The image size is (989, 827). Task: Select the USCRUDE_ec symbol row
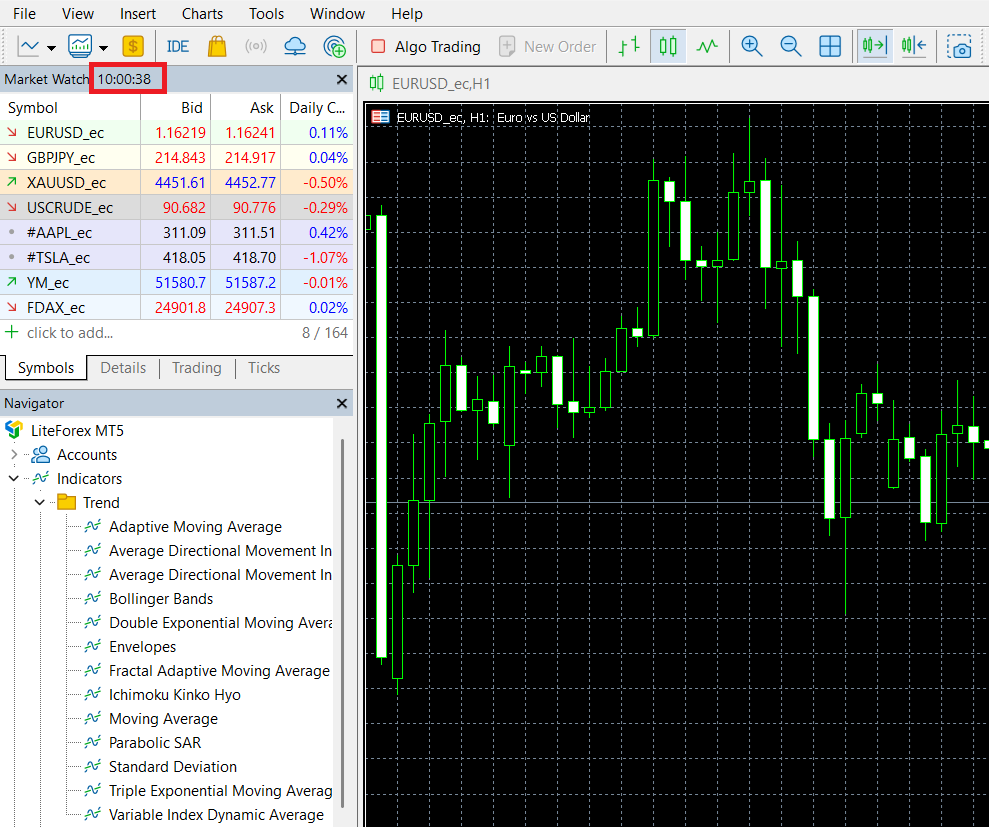point(177,208)
